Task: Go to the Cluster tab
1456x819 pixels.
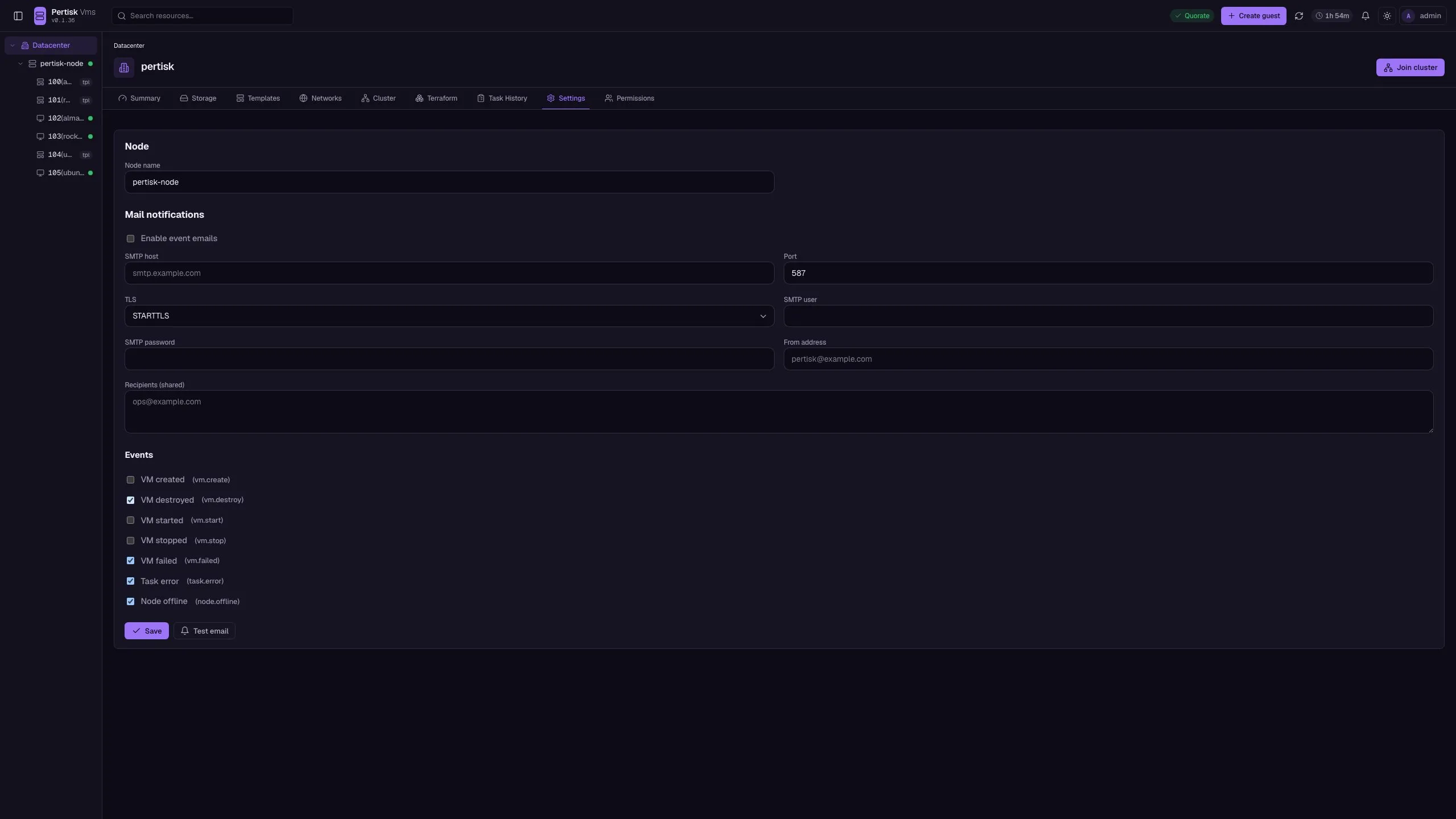Action: (378, 98)
